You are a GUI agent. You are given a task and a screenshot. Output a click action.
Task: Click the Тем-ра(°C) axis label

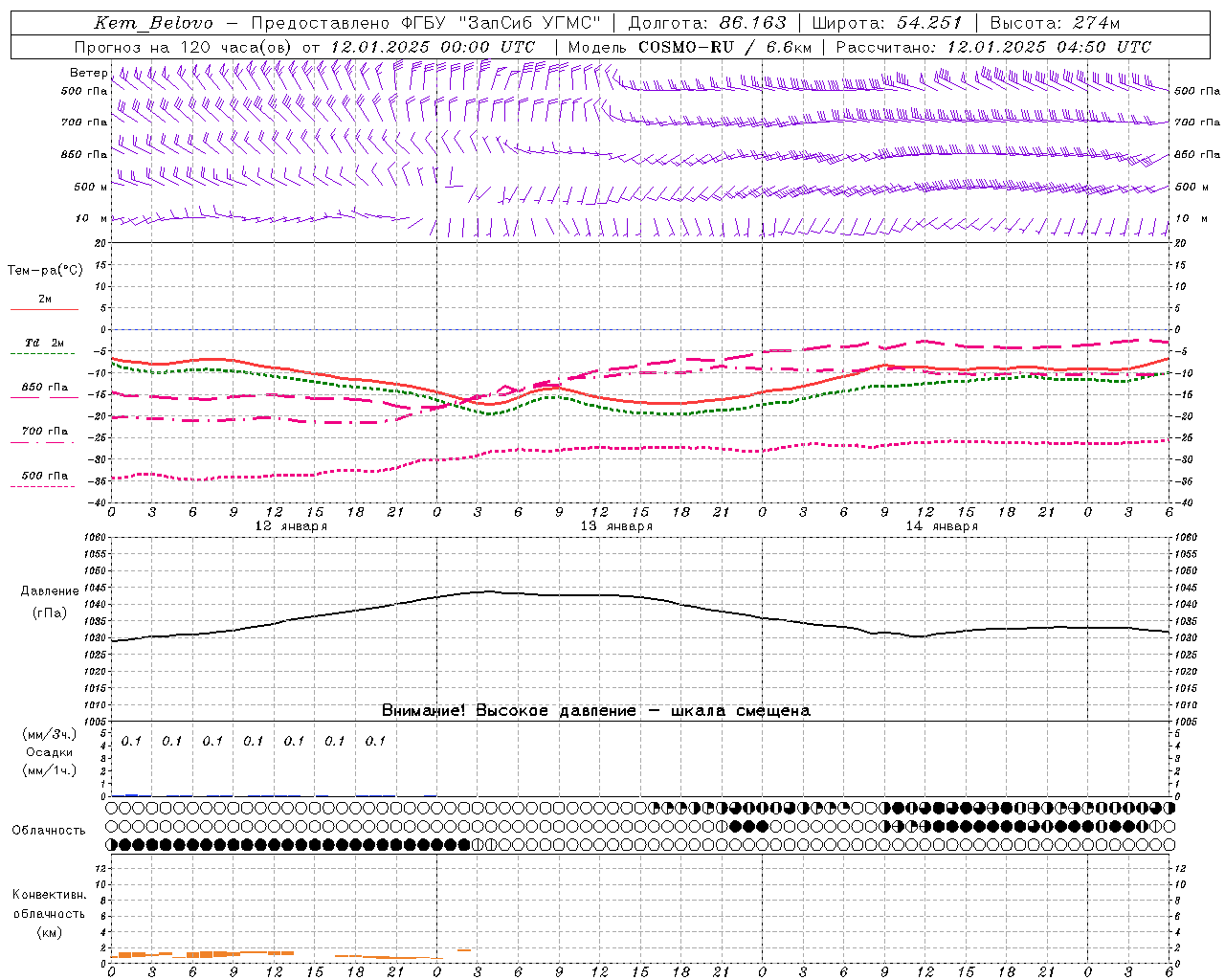tap(45, 270)
